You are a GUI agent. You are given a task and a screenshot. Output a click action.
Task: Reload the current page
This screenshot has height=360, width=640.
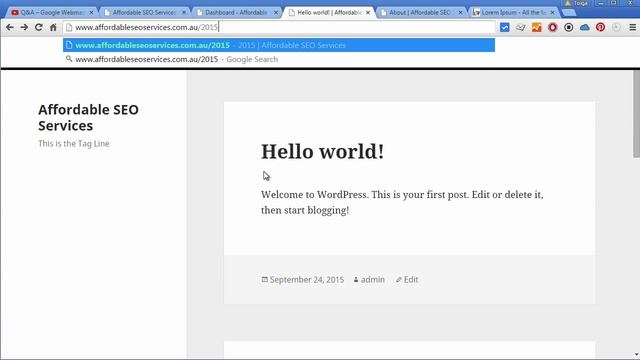coord(39,27)
